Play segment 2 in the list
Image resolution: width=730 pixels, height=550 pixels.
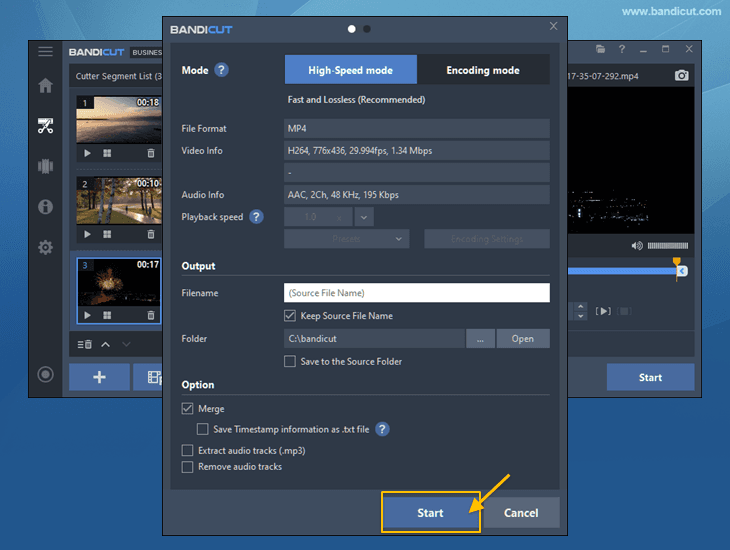87,234
